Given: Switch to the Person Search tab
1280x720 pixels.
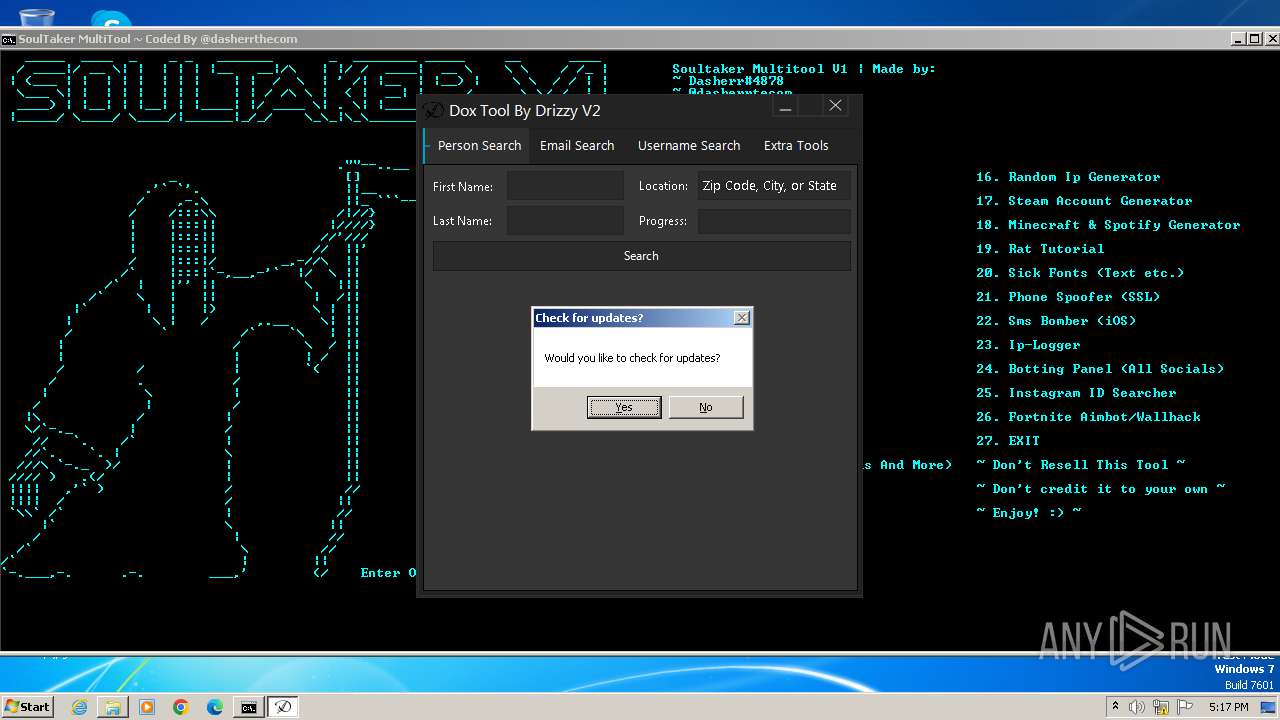Looking at the screenshot, I should point(479,146).
